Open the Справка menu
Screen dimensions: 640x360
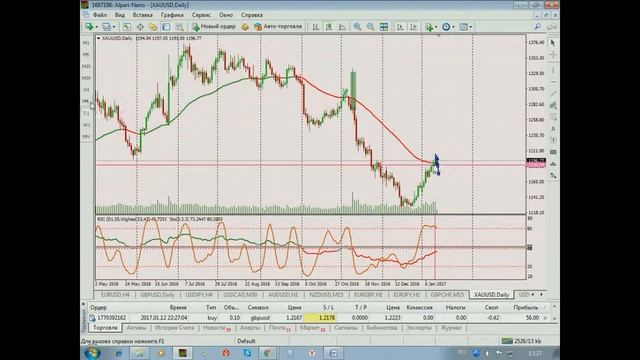point(252,15)
